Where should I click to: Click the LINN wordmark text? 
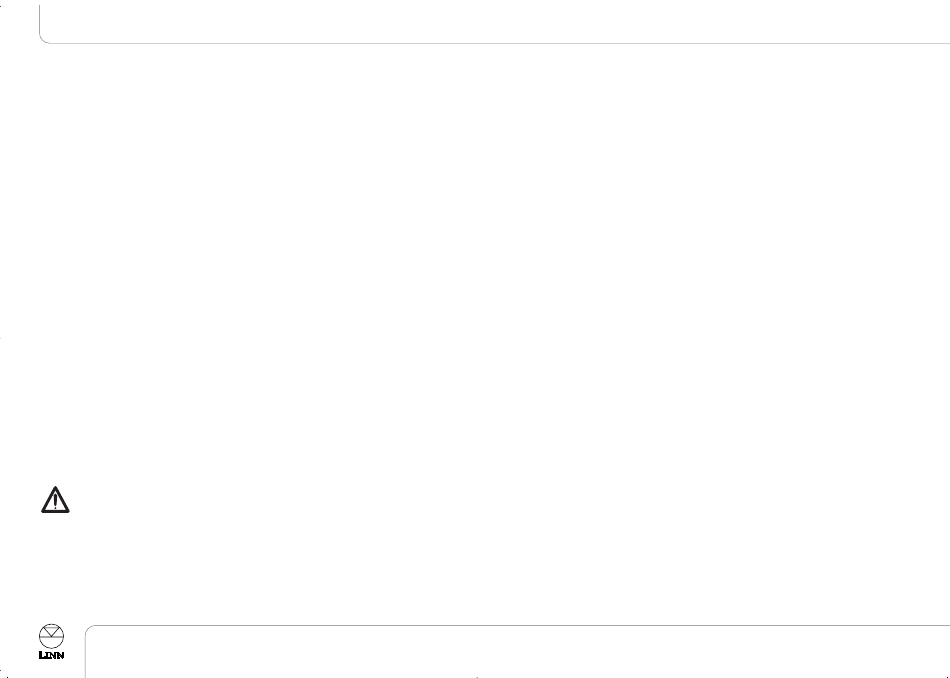coord(51,655)
